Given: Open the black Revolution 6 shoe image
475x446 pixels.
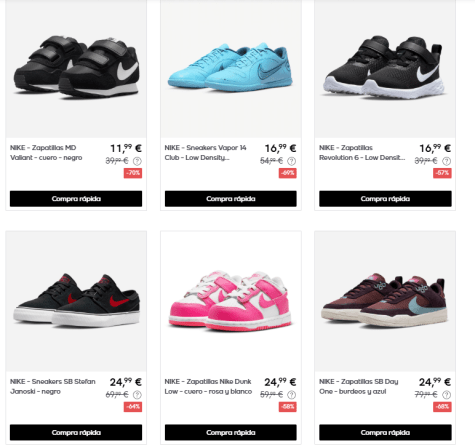Looking at the screenshot, I should tap(385, 68).
